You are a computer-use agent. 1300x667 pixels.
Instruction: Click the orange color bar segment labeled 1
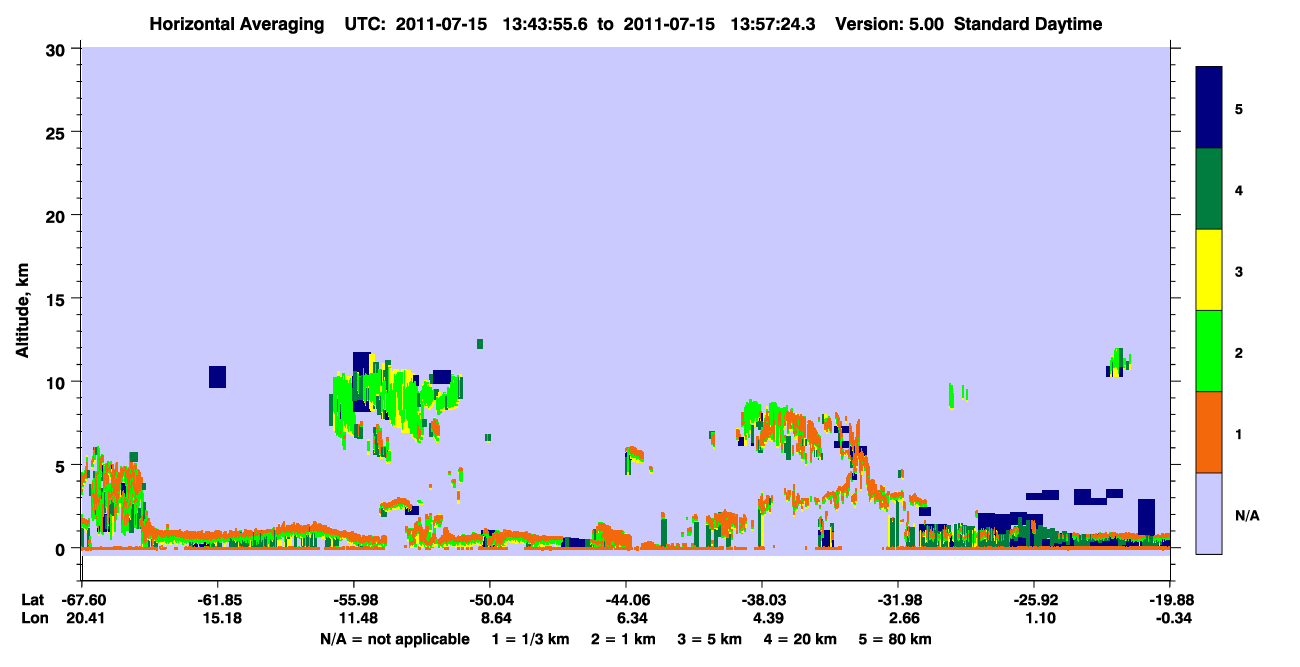[1209, 432]
